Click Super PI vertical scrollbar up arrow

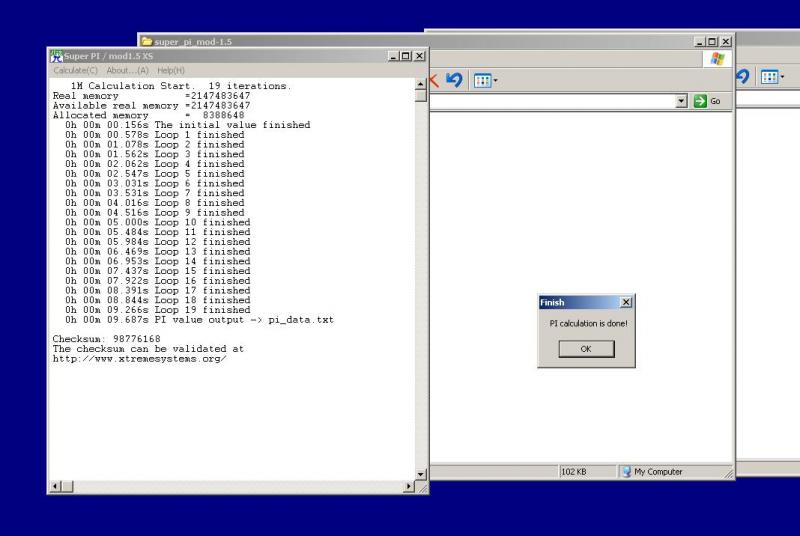pos(421,84)
